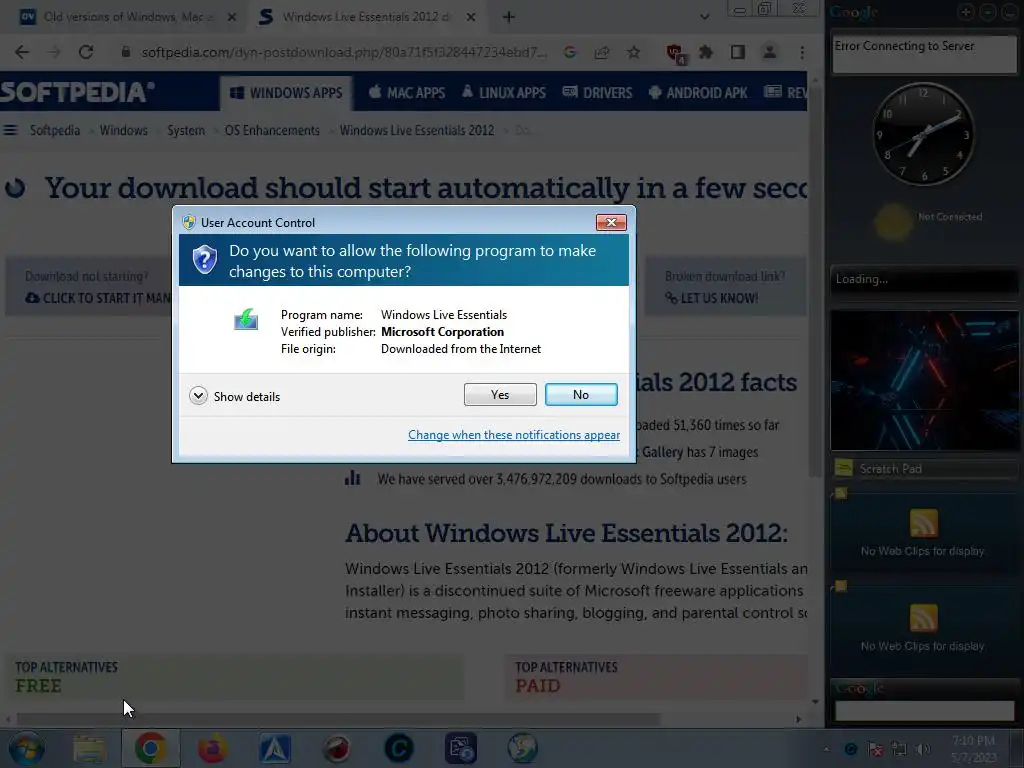Click the slideshow picture gadget
This screenshot has height=768, width=1024.
click(x=924, y=380)
